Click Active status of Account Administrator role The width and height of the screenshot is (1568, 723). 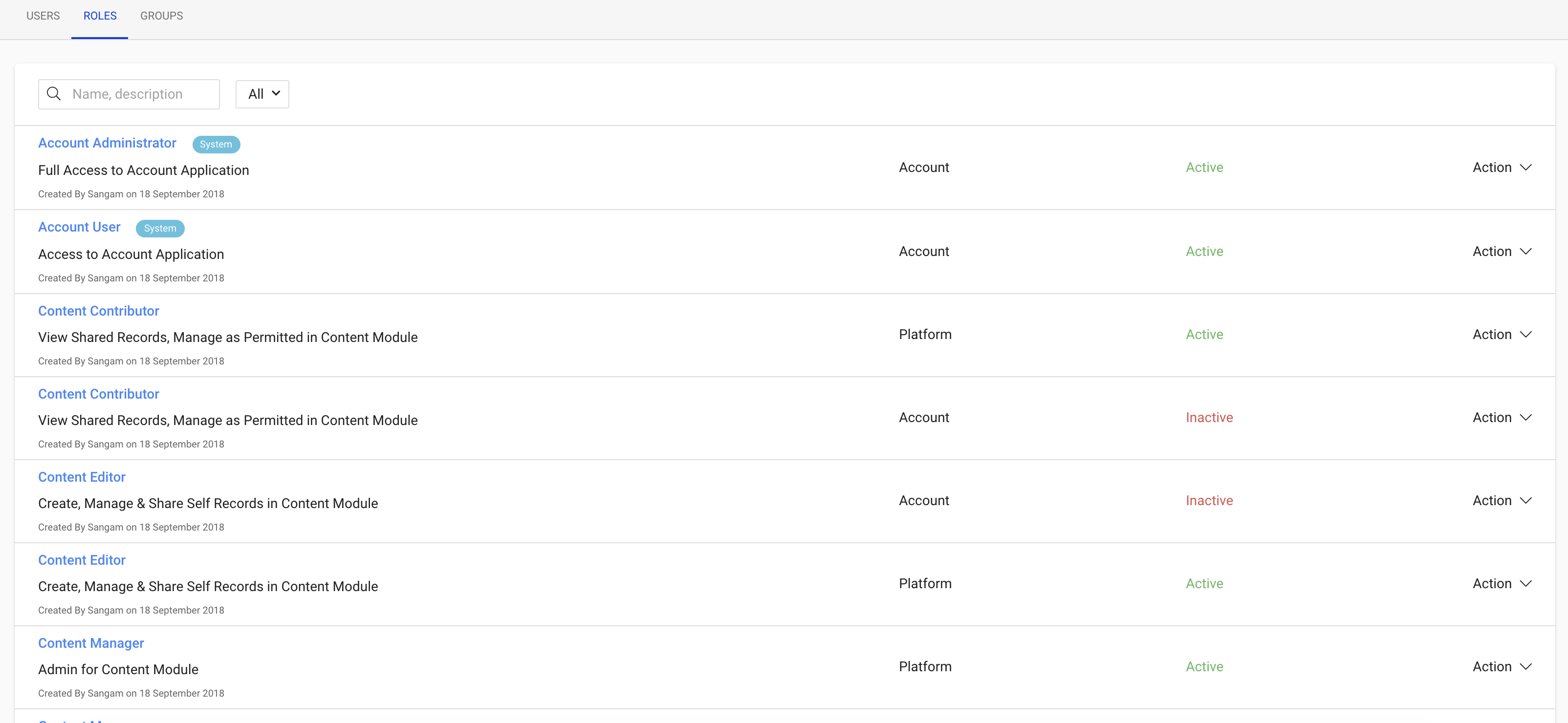(1204, 168)
